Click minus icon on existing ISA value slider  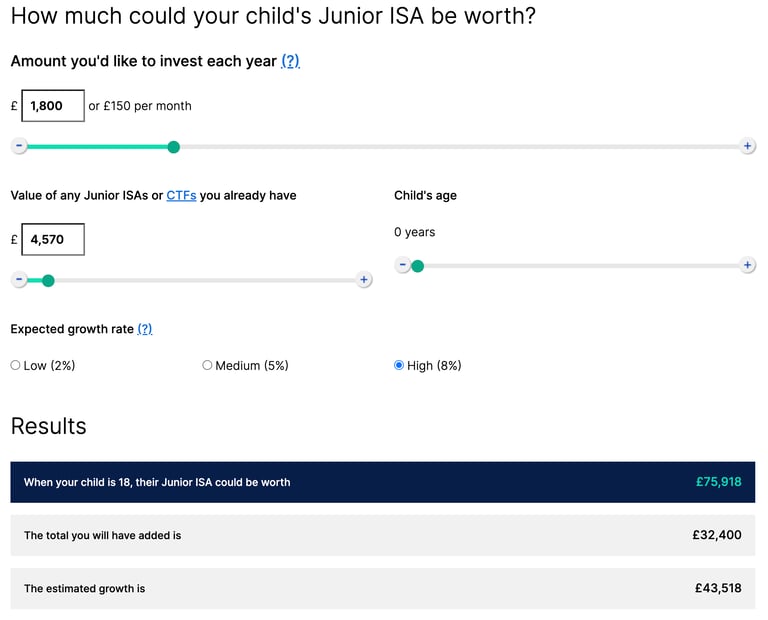point(19,280)
